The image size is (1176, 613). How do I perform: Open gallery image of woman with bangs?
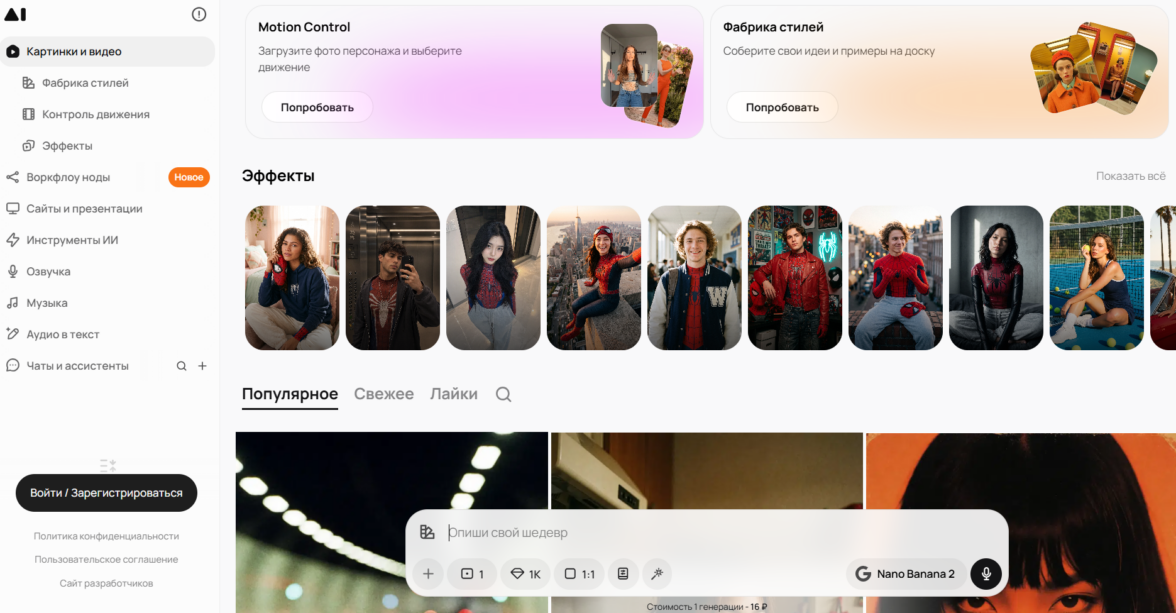pos(1021,522)
